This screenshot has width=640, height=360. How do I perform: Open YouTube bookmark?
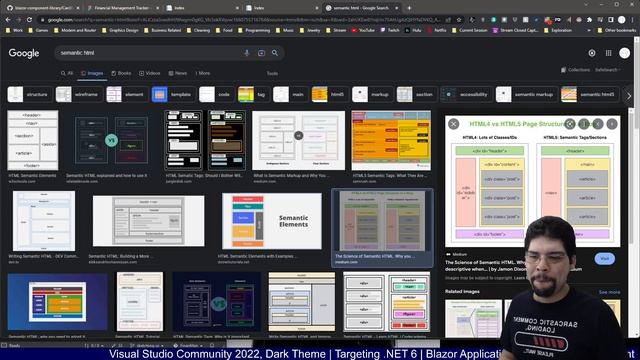(x=363, y=30)
